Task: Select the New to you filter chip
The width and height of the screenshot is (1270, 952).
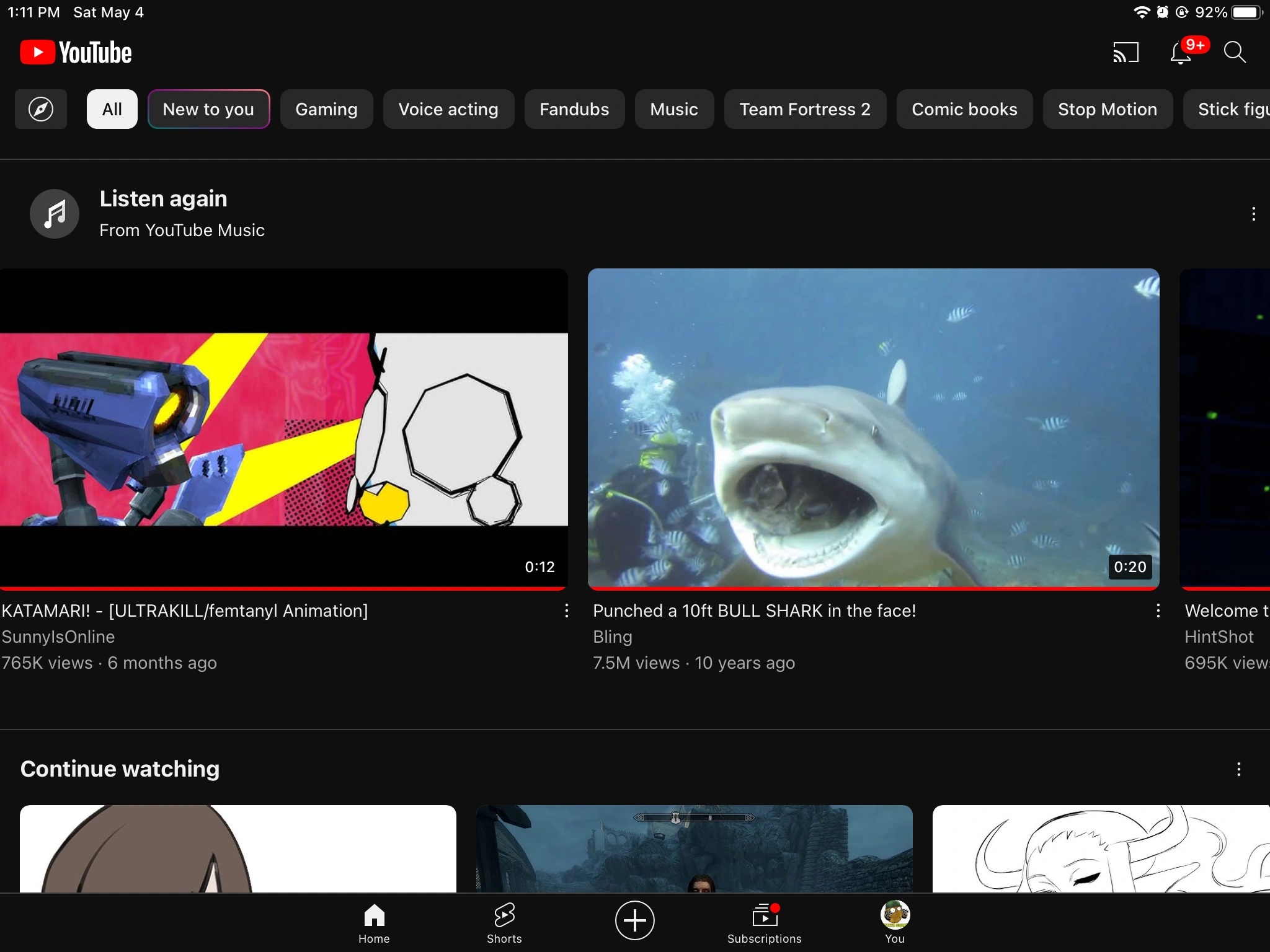Action: click(x=208, y=110)
